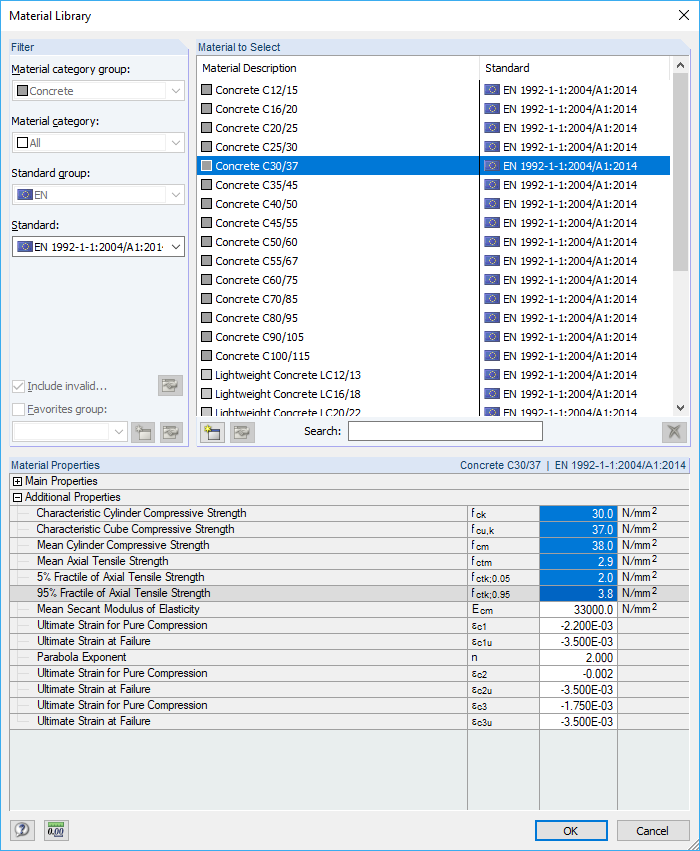Click the EU flag icon of Concrete C50/60 row
The image size is (700, 851).
click(492, 242)
